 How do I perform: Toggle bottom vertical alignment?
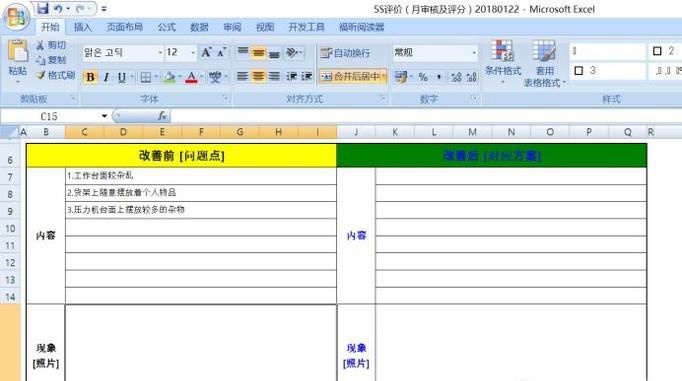click(274, 53)
